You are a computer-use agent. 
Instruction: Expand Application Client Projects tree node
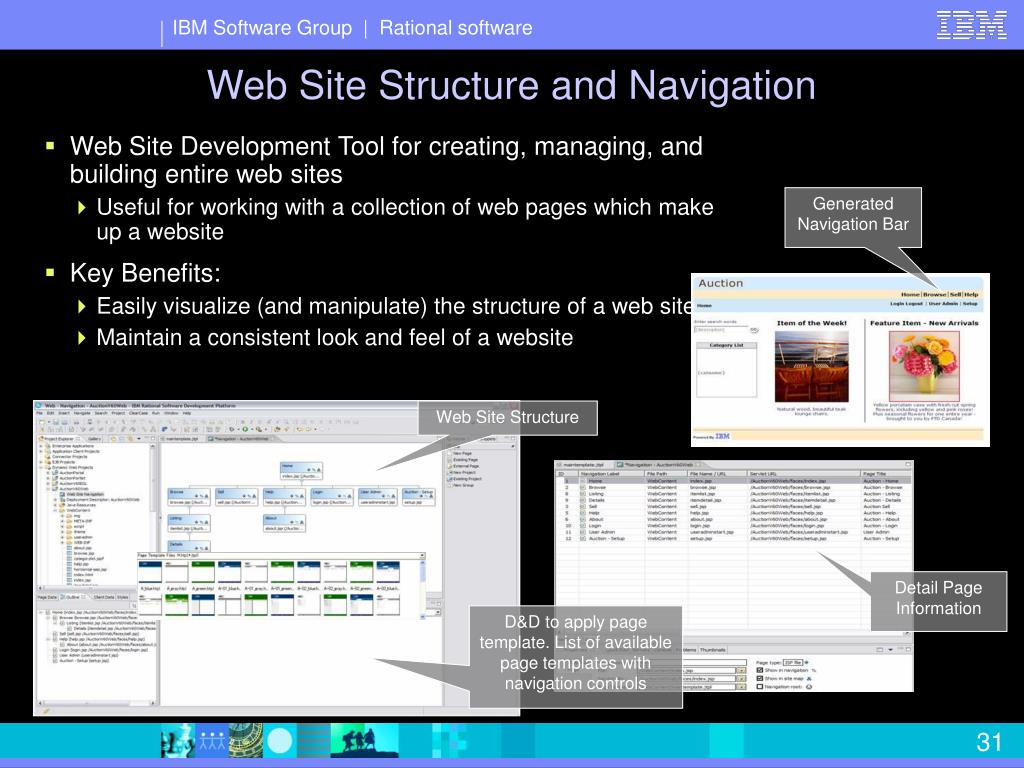[42, 451]
